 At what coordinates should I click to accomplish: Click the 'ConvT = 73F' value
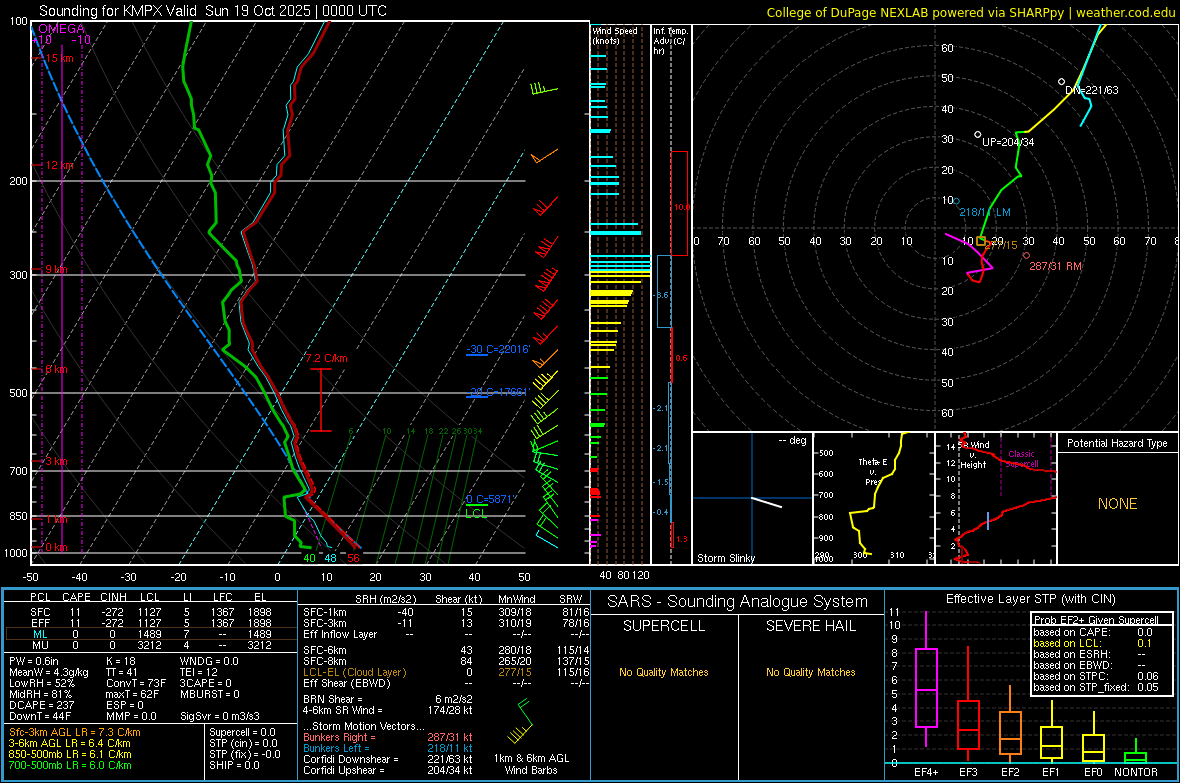pos(136,684)
